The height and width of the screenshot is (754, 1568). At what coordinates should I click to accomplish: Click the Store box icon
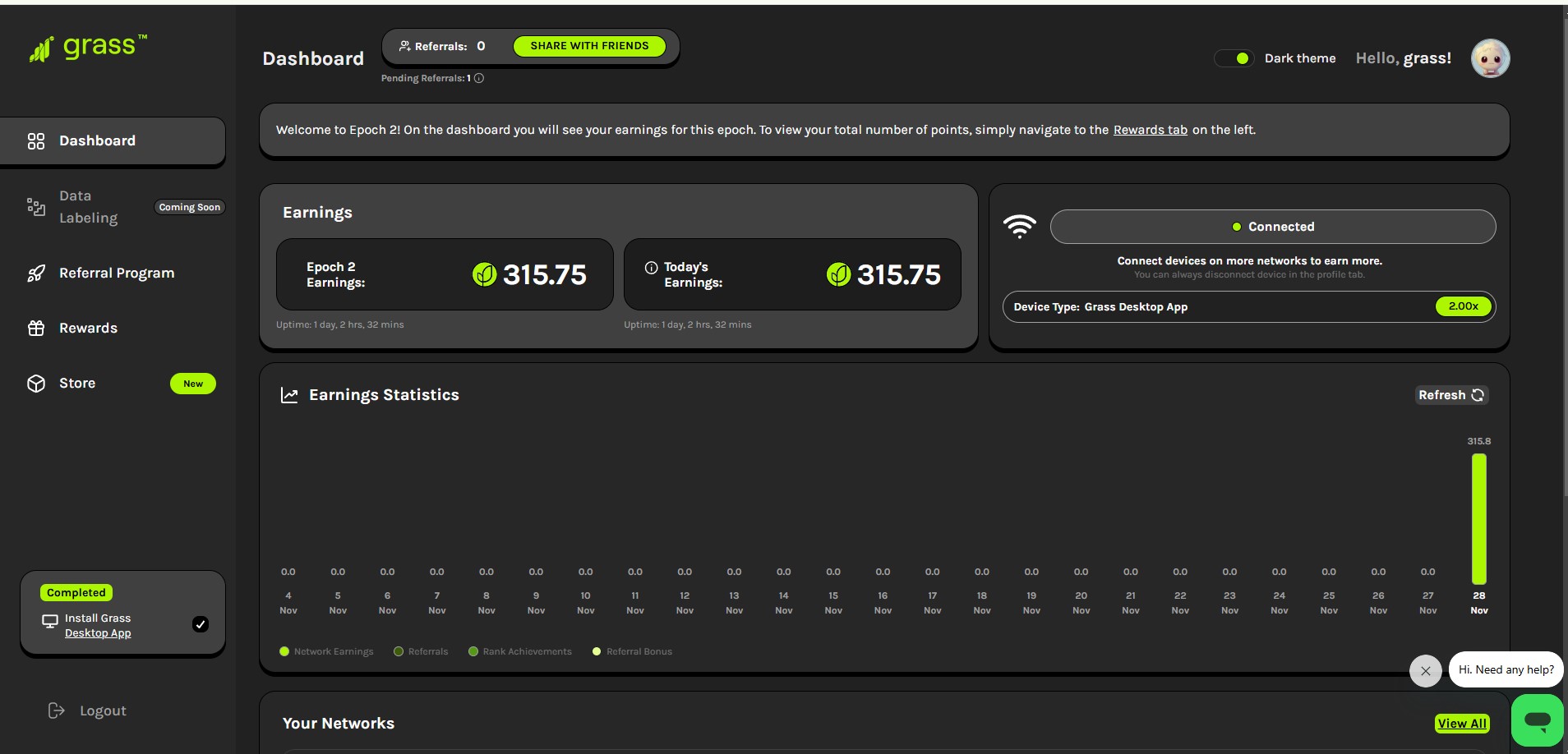pyautogui.click(x=36, y=384)
